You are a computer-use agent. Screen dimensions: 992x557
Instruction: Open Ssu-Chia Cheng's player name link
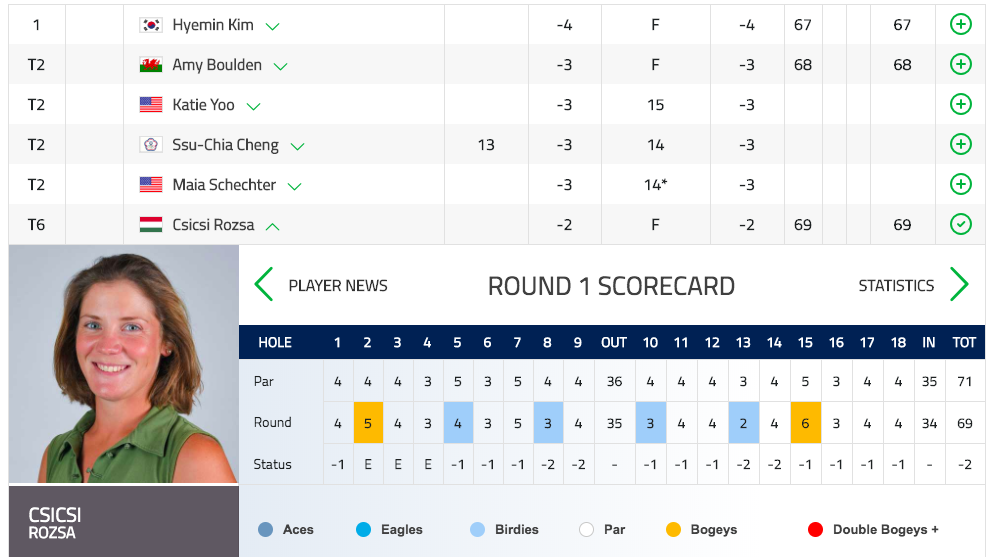click(x=225, y=145)
